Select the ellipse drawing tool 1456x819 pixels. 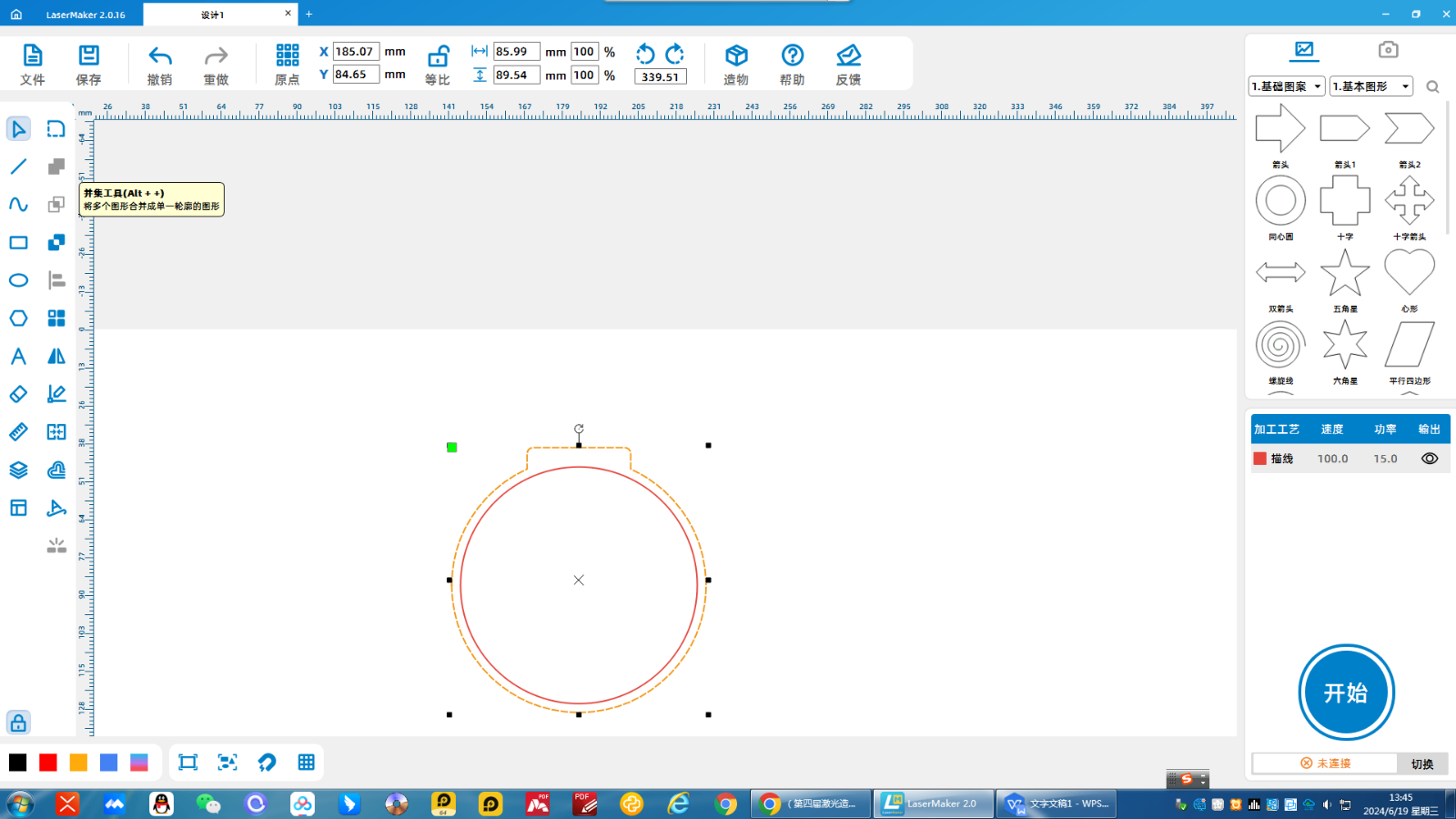pyautogui.click(x=18, y=280)
